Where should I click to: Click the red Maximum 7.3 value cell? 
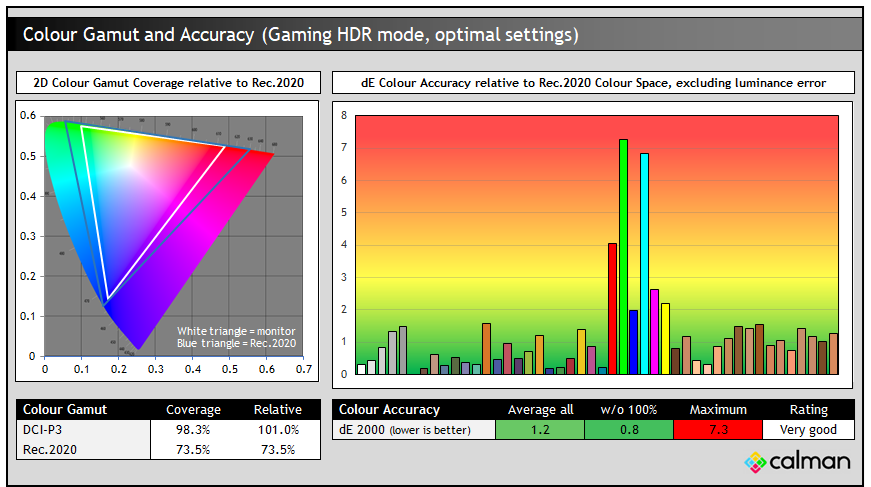(718, 429)
